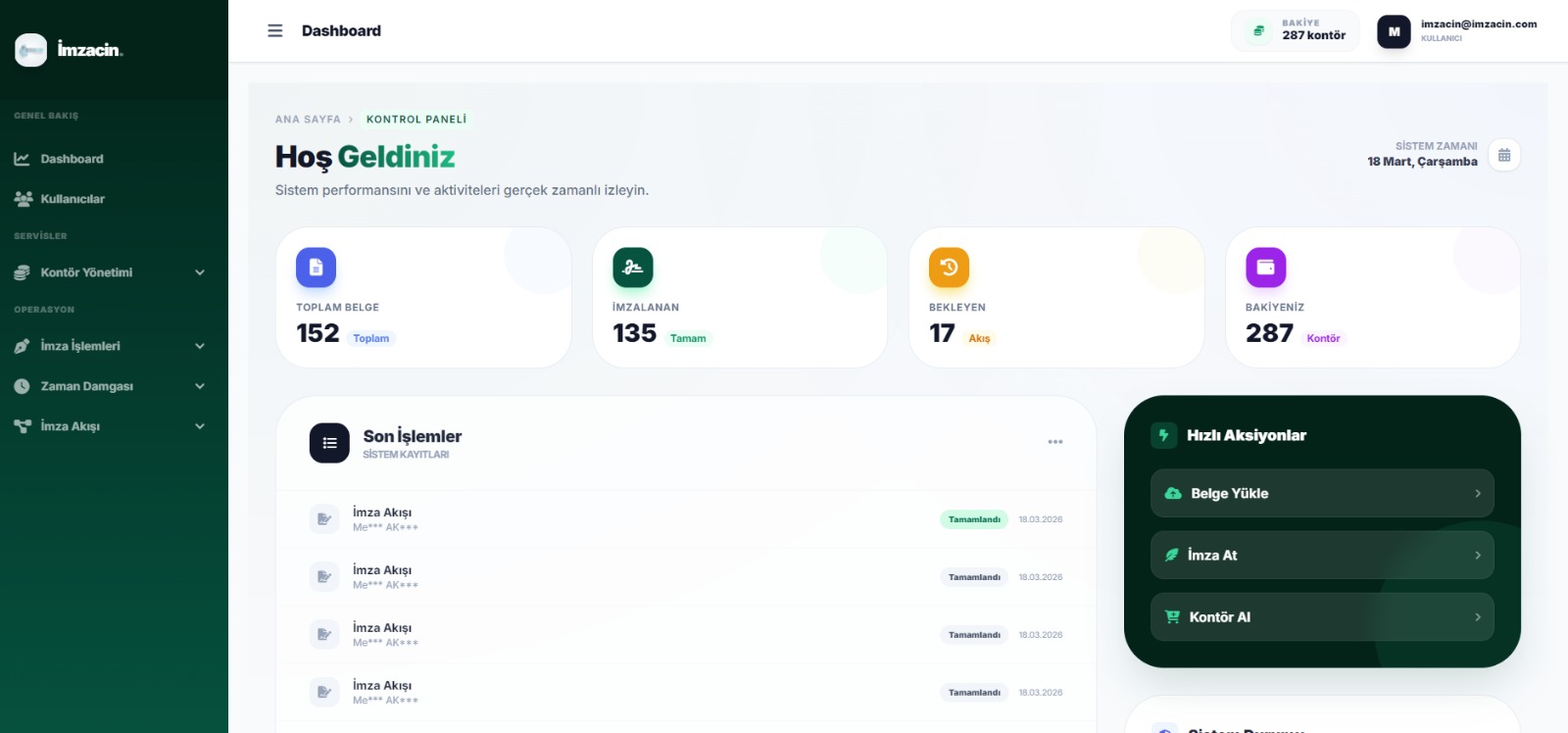Go to Kullanıcılar in the sidebar
1568x733 pixels.
[73, 199]
